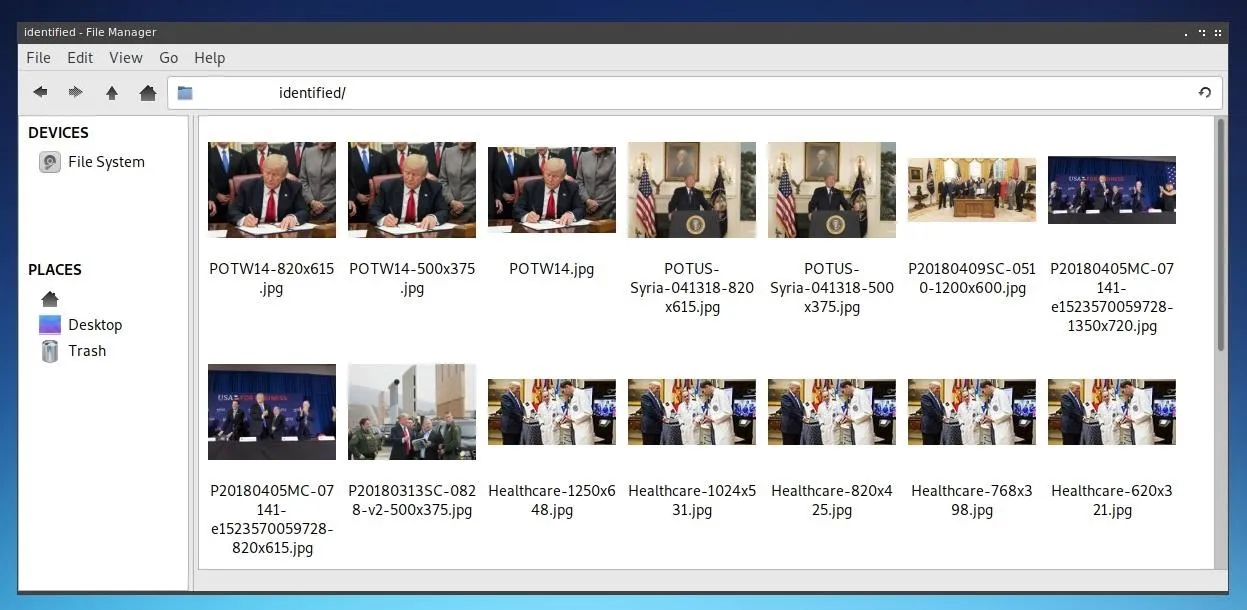1247x610 pixels.
Task: Click file name ending e1523570059728-820x615.jpg
Action: tap(272, 519)
